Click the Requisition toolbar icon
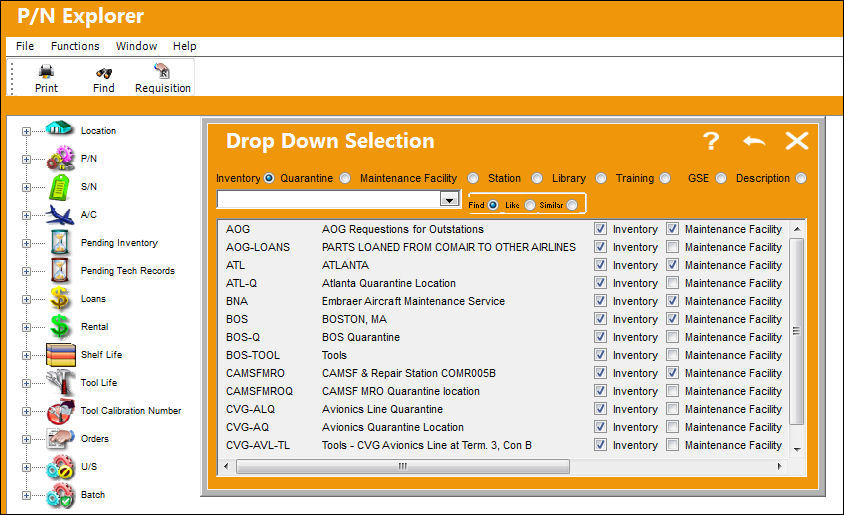 click(161, 71)
